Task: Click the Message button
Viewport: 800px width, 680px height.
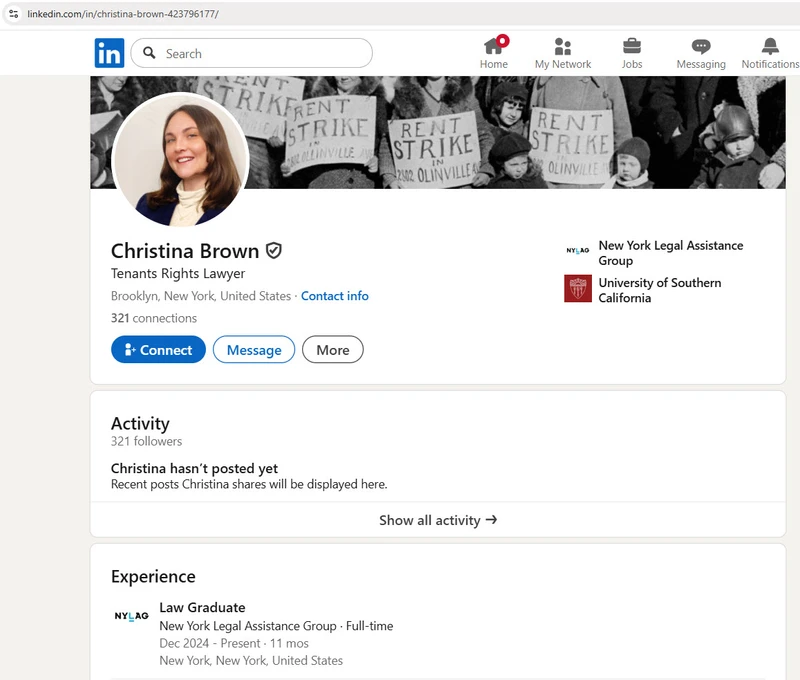Action: (x=254, y=350)
